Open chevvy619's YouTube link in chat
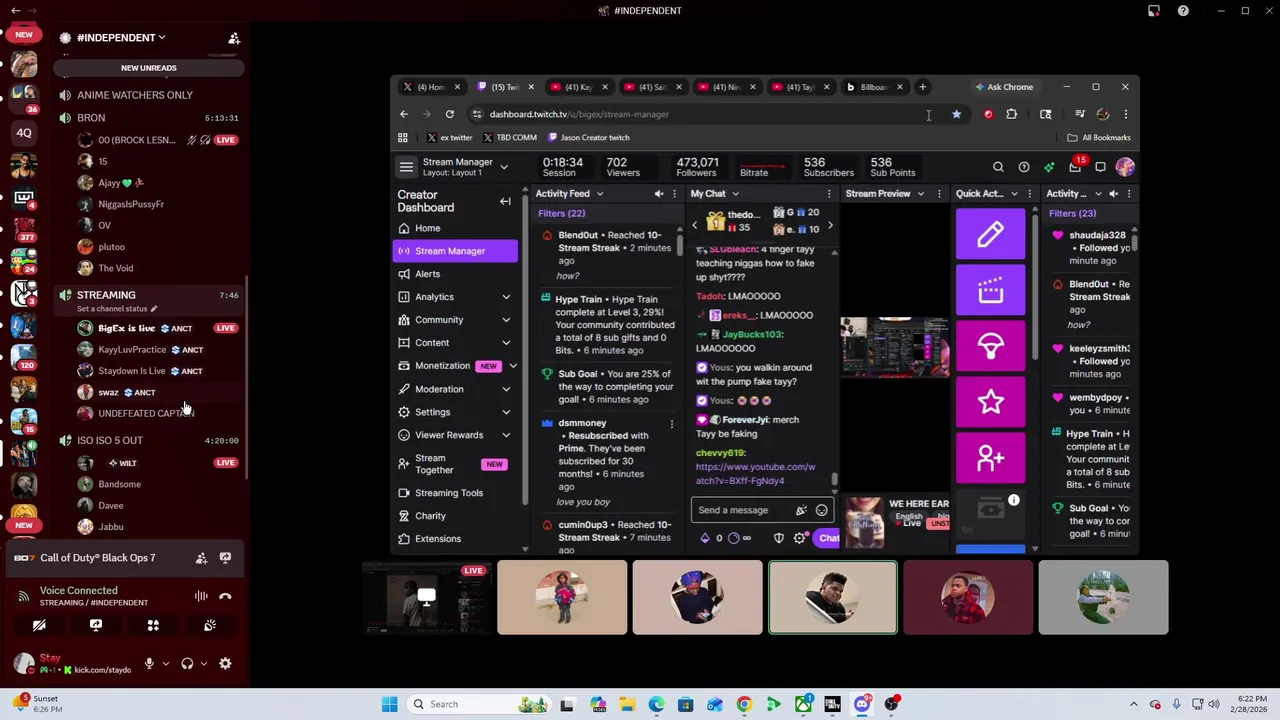 [755, 474]
